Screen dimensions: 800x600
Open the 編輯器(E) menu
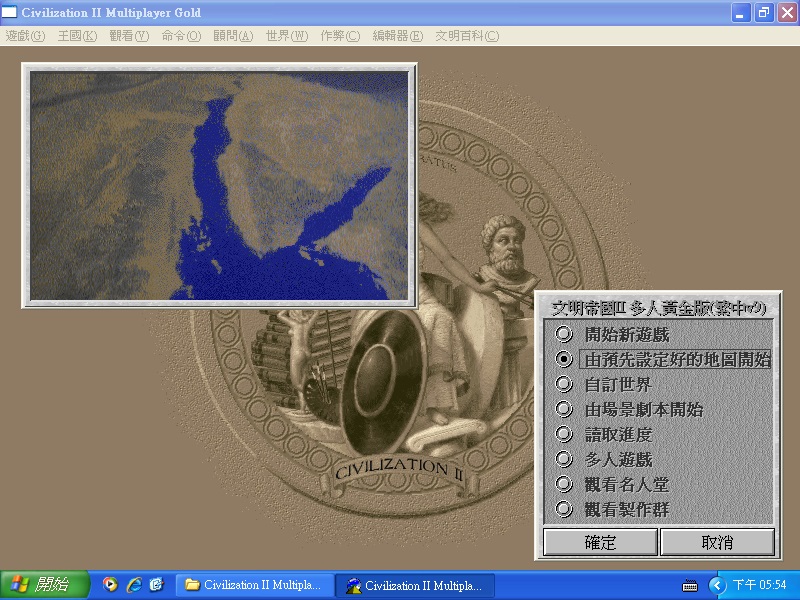click(x=397, y=36)
